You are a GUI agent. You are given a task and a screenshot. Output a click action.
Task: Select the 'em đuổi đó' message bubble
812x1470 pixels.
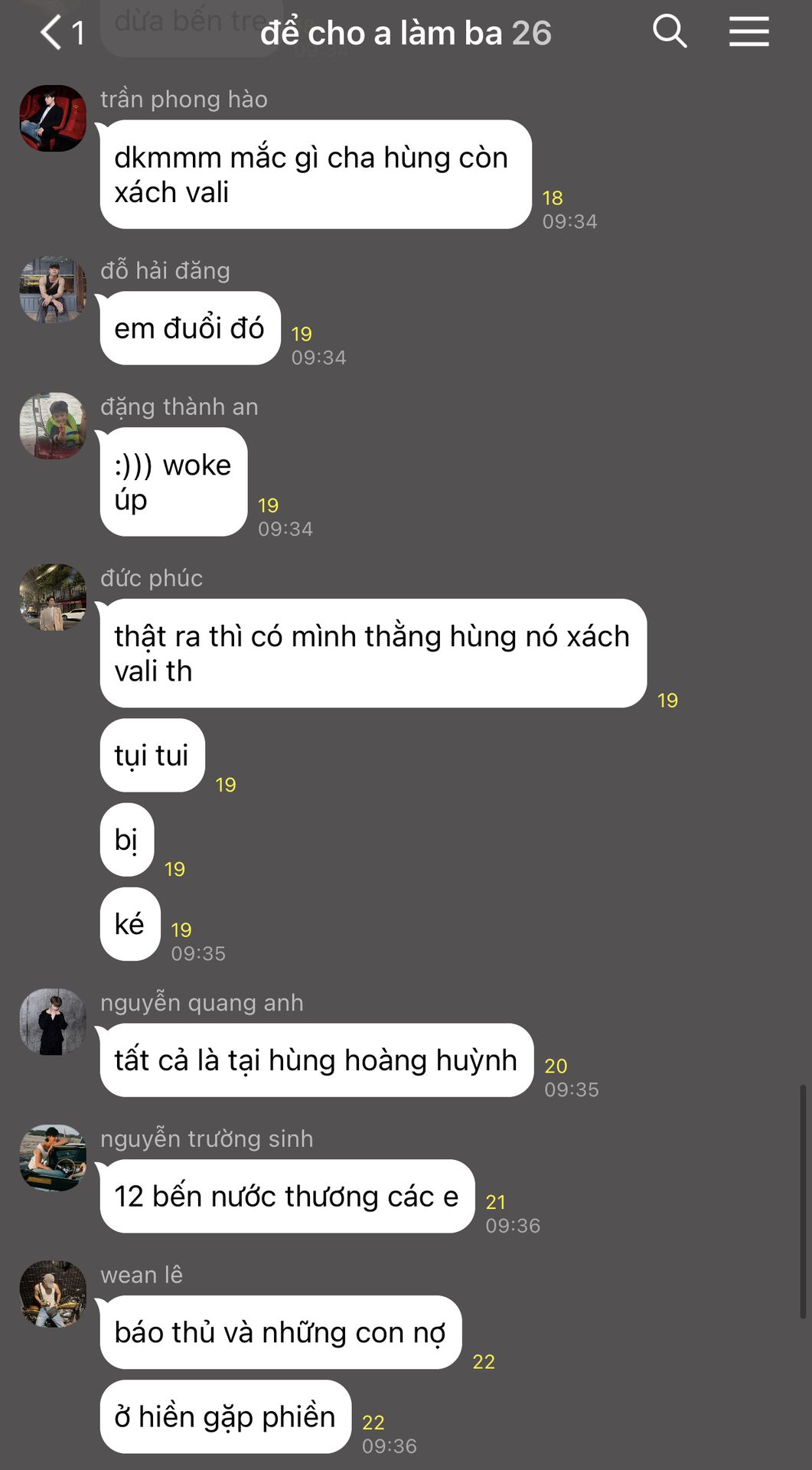[190, 328]
